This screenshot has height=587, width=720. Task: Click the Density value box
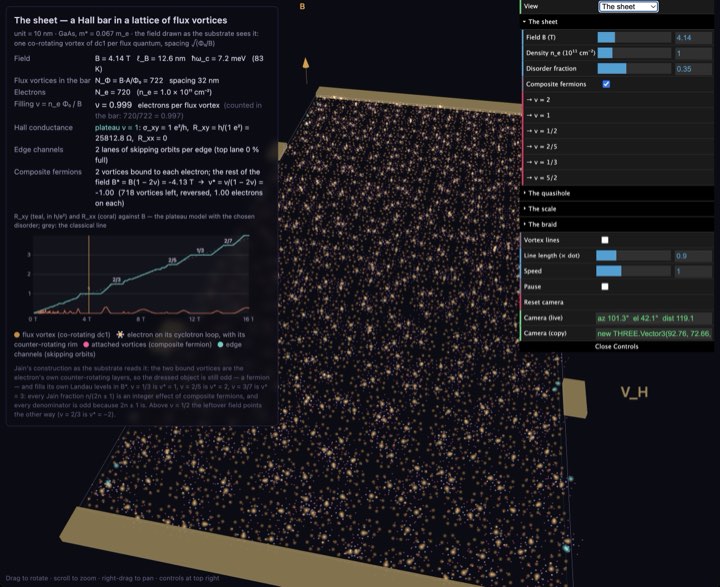pos(693,53)
